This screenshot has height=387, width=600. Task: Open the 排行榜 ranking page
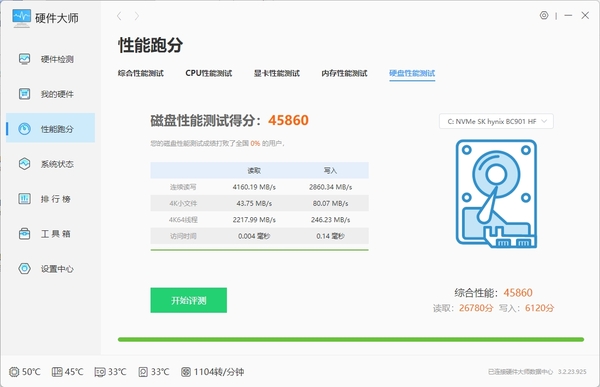[x=50, y=199]
